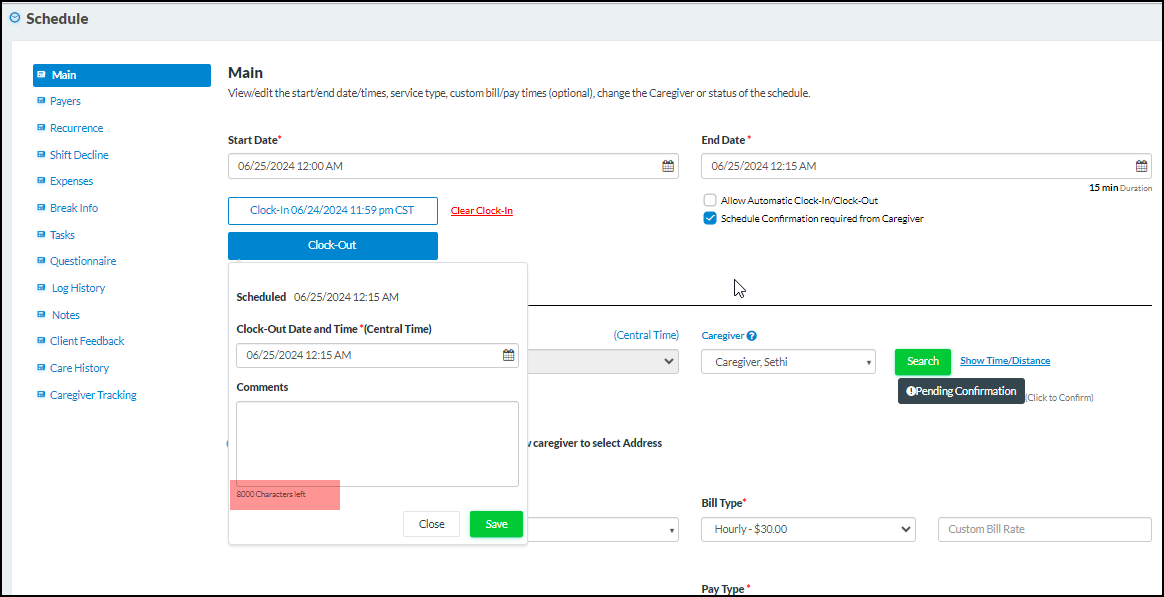Click the Recurrence sidebar icon
Image resolution: width=1164 pixels, height=597 pixels.
[41, 128]
